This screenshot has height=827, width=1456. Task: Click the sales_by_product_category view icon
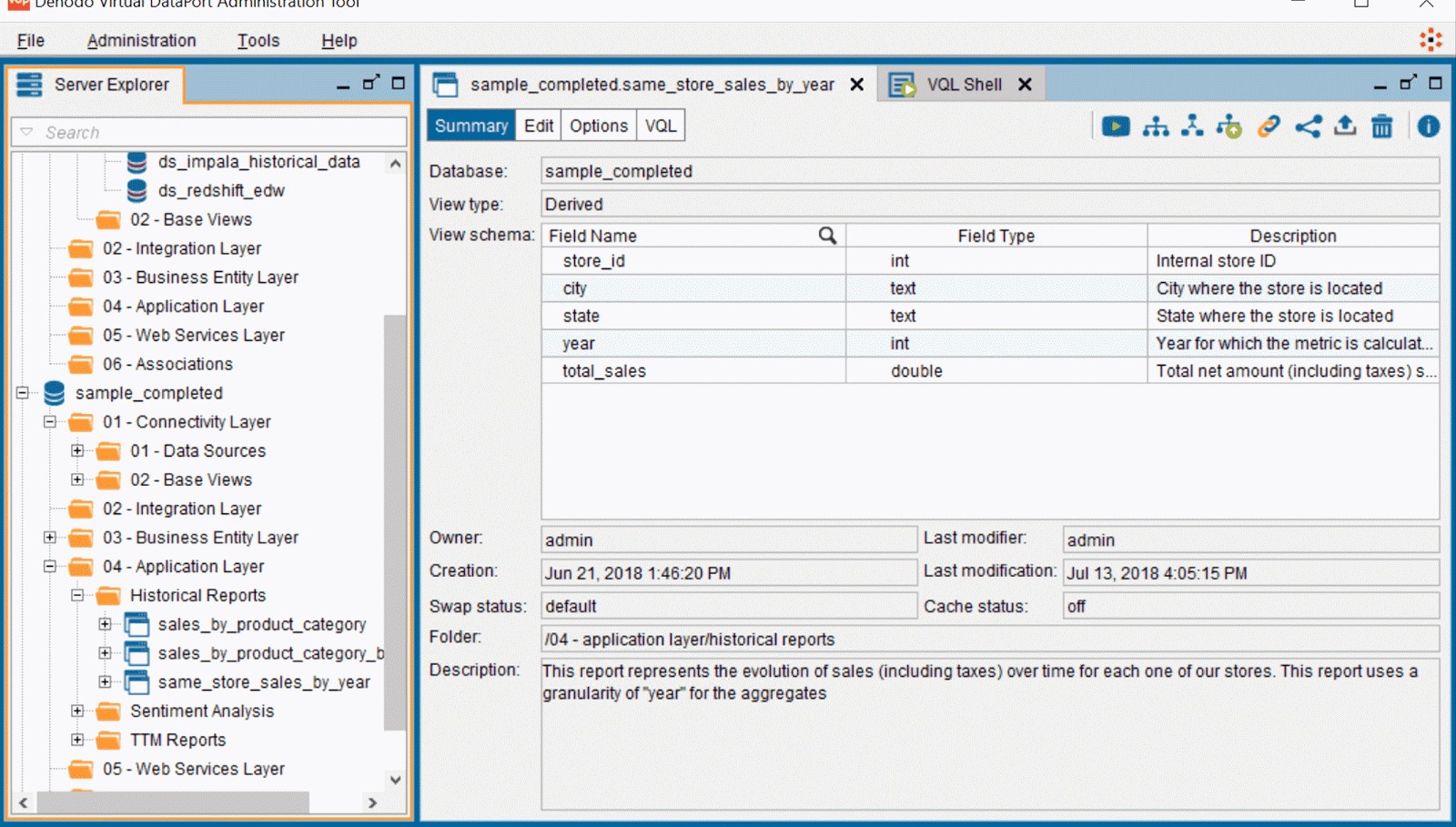[x=136, y=624]
